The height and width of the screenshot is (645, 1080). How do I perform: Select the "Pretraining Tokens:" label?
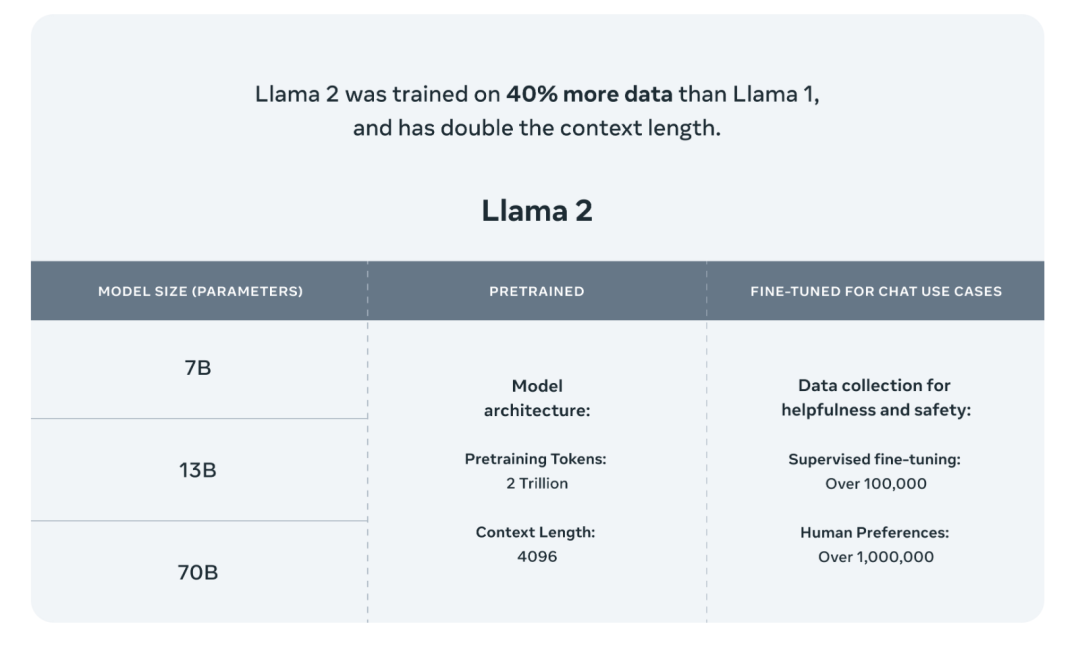[x=536, y=459]
